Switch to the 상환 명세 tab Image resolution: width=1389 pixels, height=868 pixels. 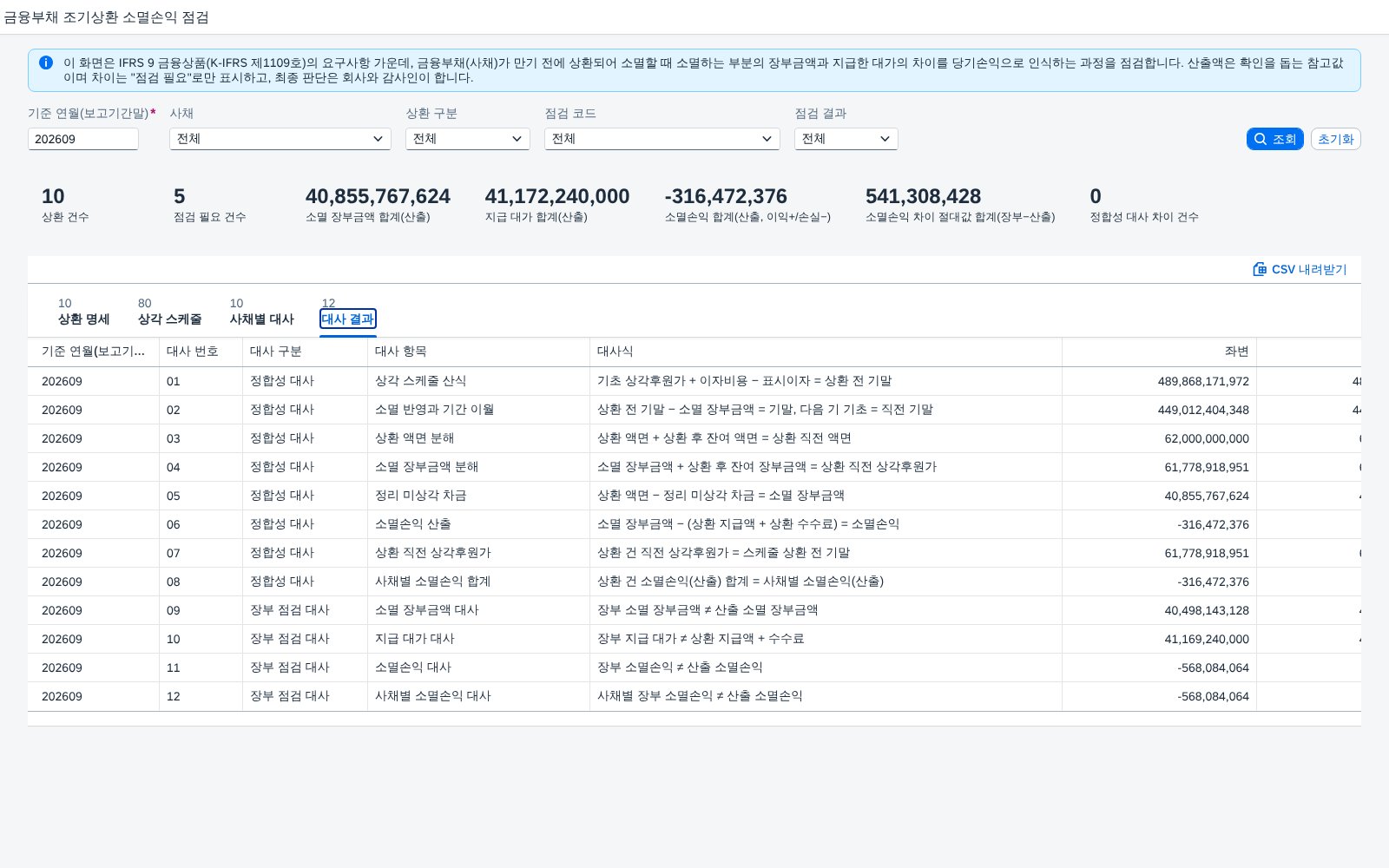click(83, 319)
